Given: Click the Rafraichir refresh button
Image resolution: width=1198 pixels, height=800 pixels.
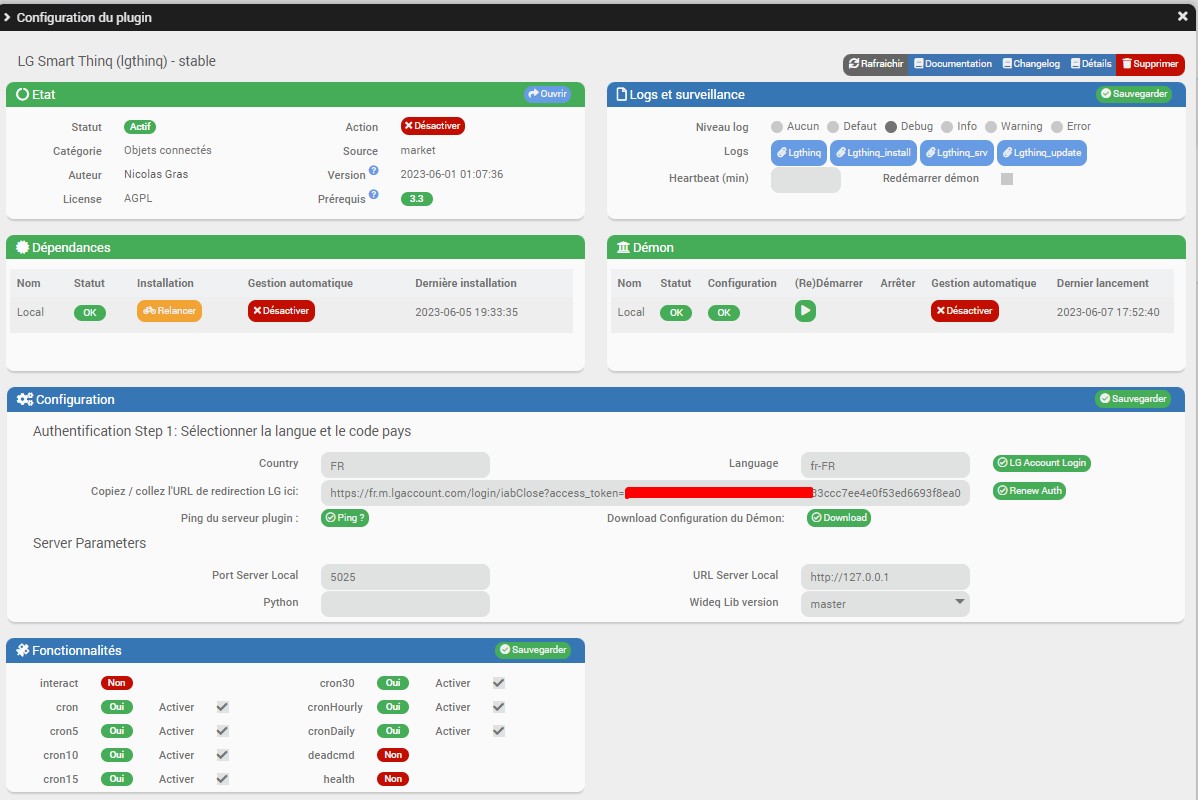Looking at the screenshot, I should pyautogui.click(x=876, y=64).
